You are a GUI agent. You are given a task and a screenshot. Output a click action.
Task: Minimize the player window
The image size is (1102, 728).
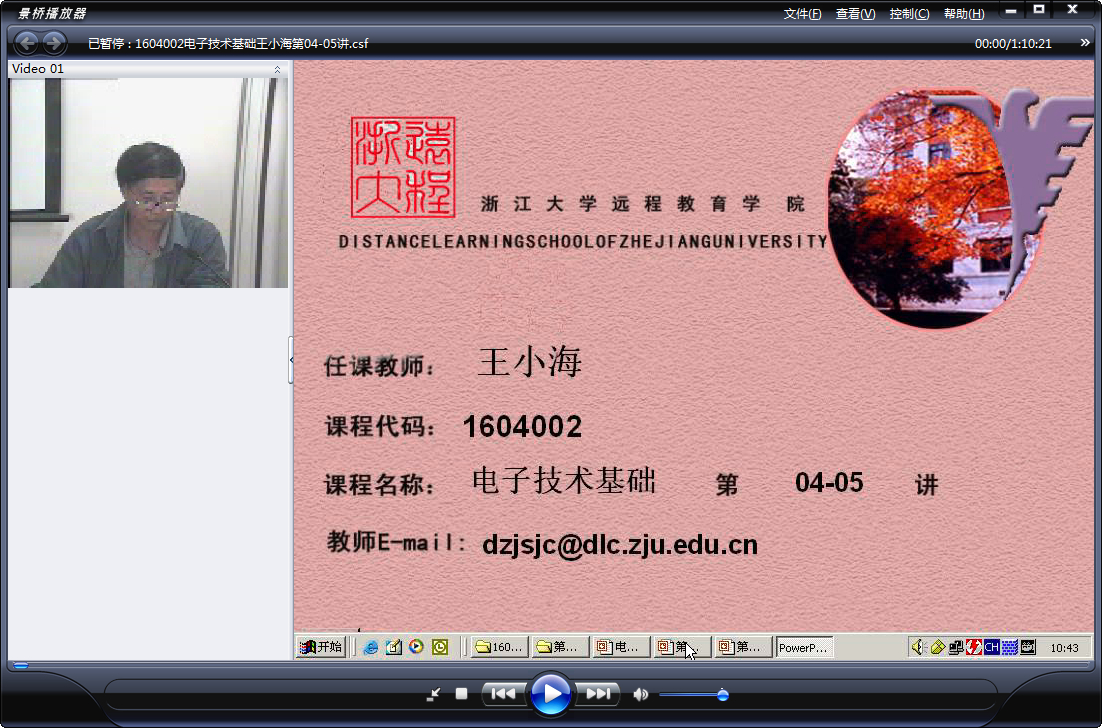[x=1011, y=11]
